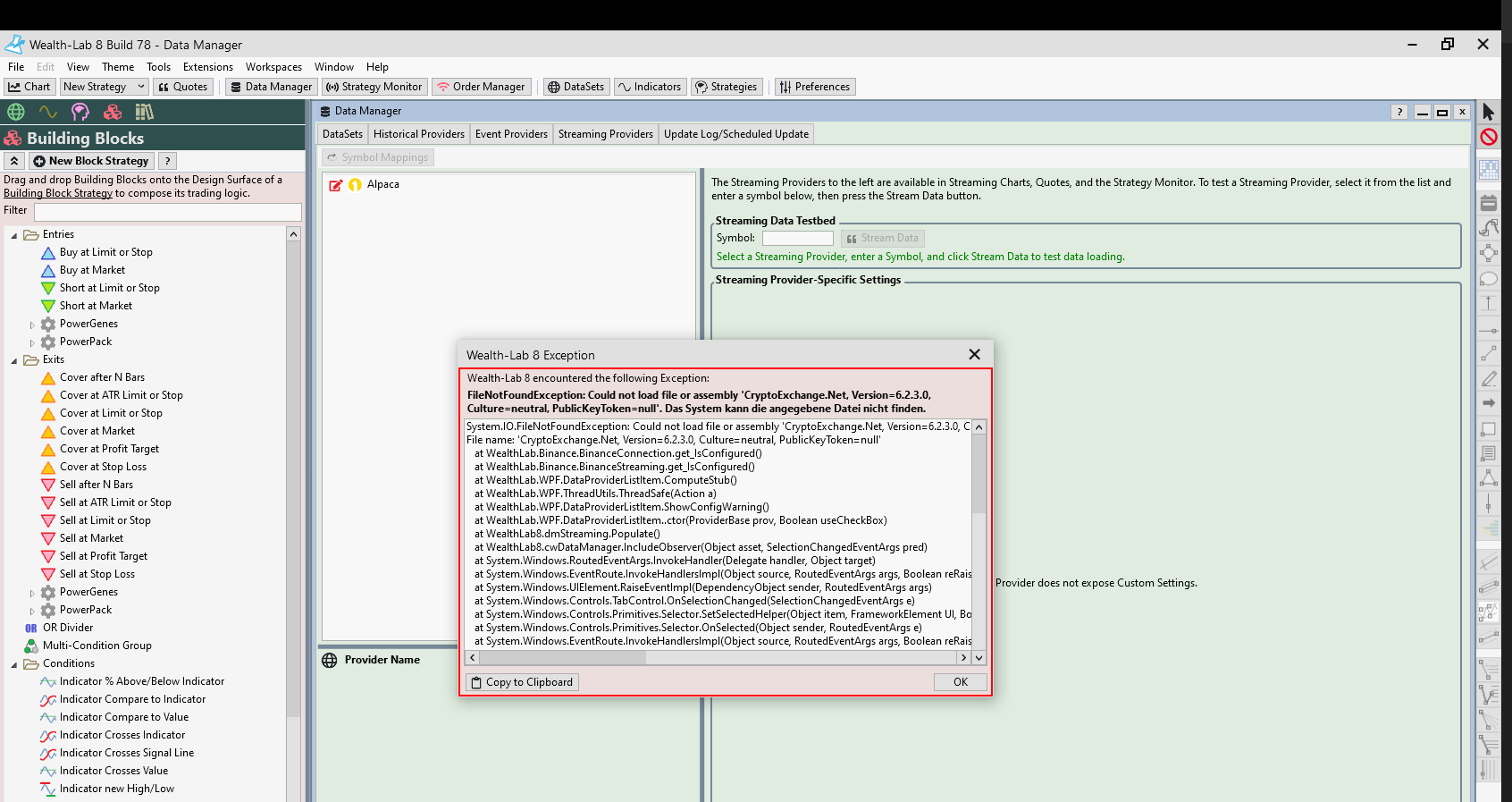
Task: Open Building Blocks help question mark
Action: pyautogui.click(x=167, y=161)
